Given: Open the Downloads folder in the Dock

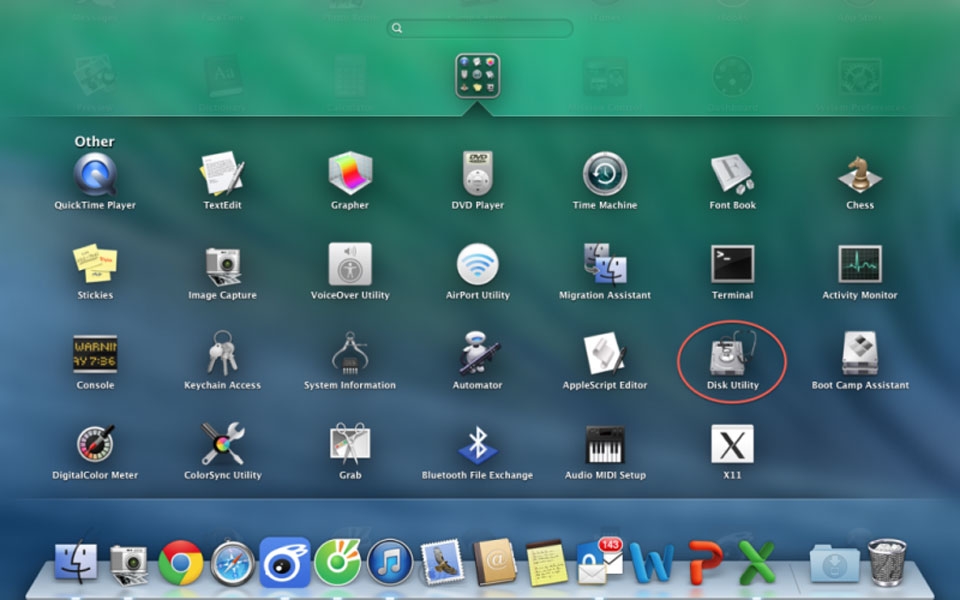Looking at the screenshot, I should pos(834,563).
